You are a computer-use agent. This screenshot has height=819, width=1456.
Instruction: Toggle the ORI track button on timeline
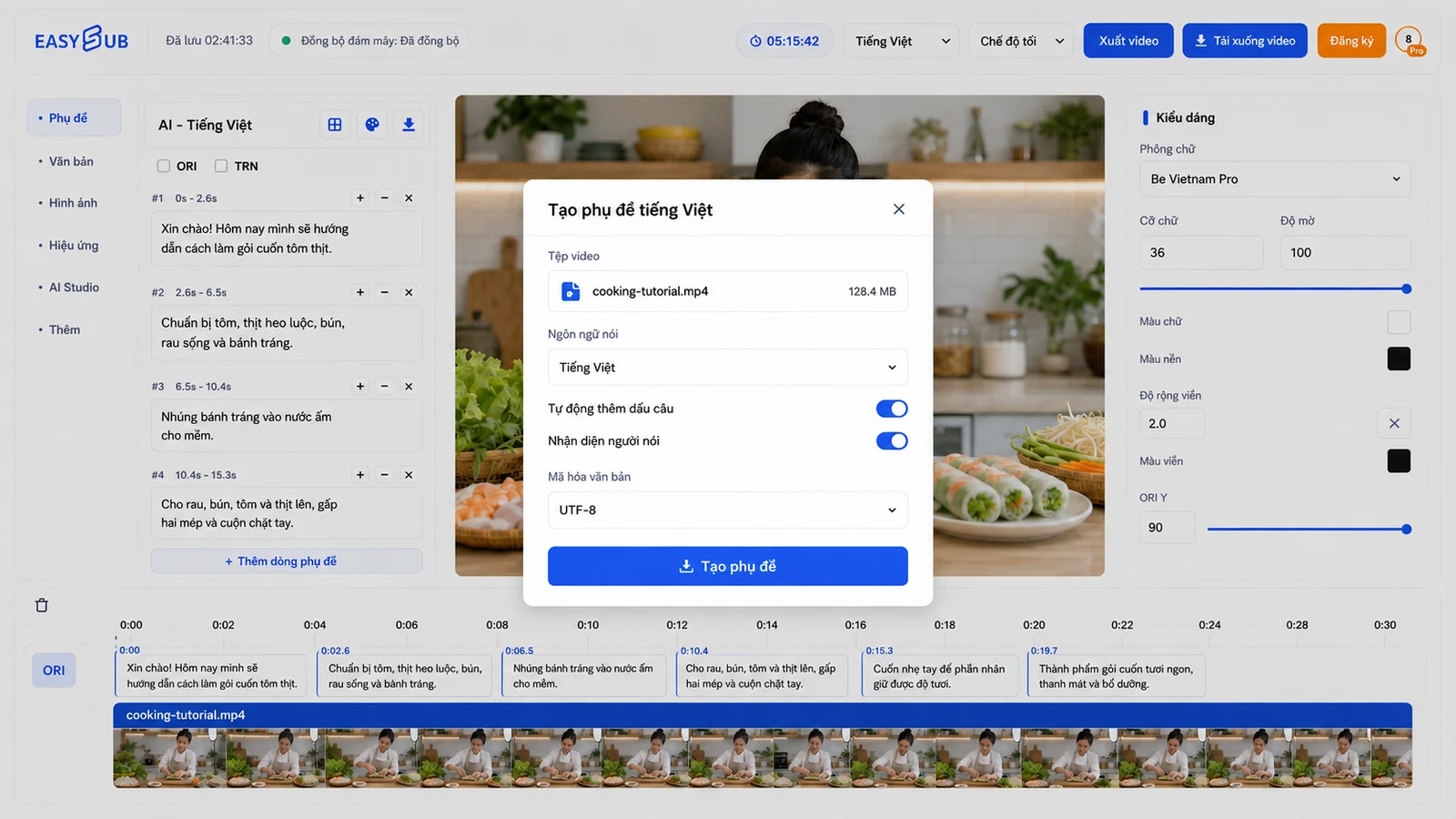pos(54,671)
